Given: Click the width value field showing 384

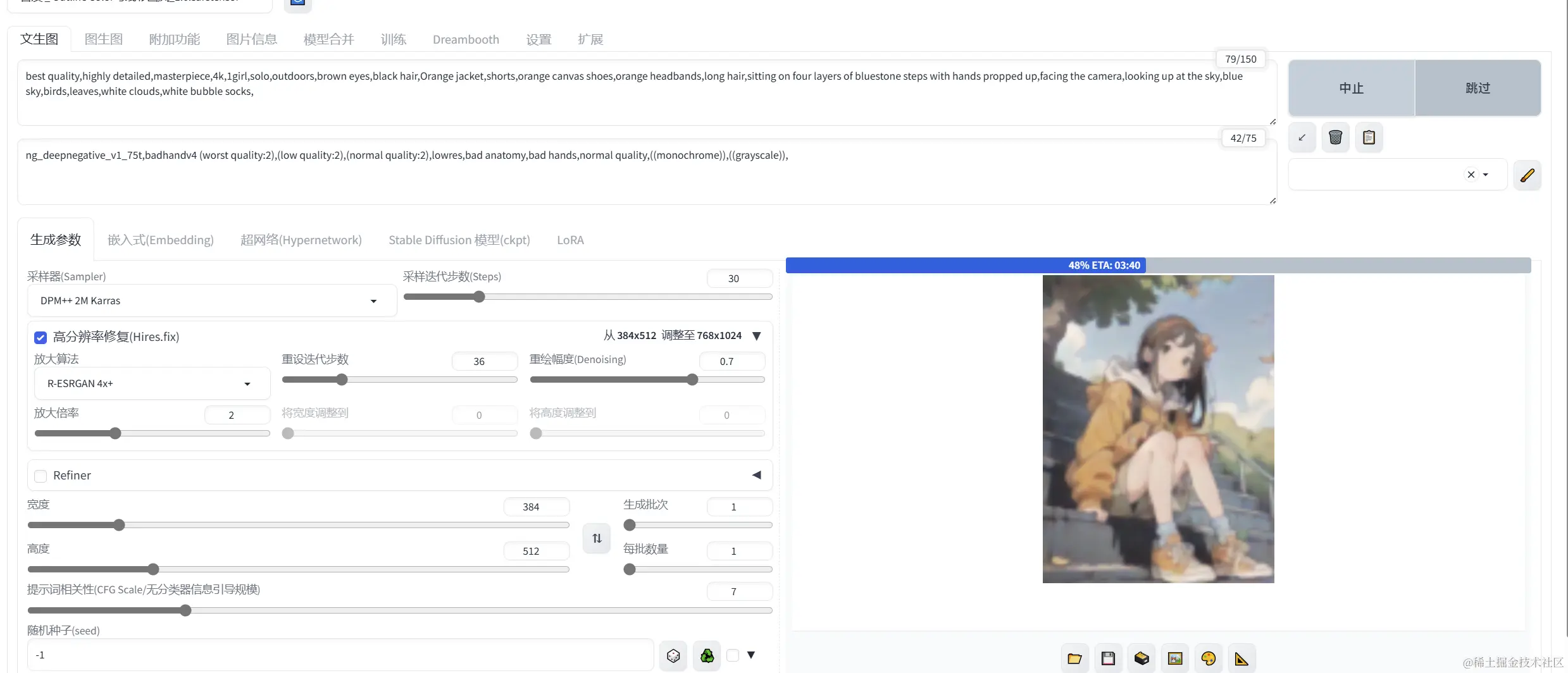Looking at the screenshot, I should coord(537,507).
